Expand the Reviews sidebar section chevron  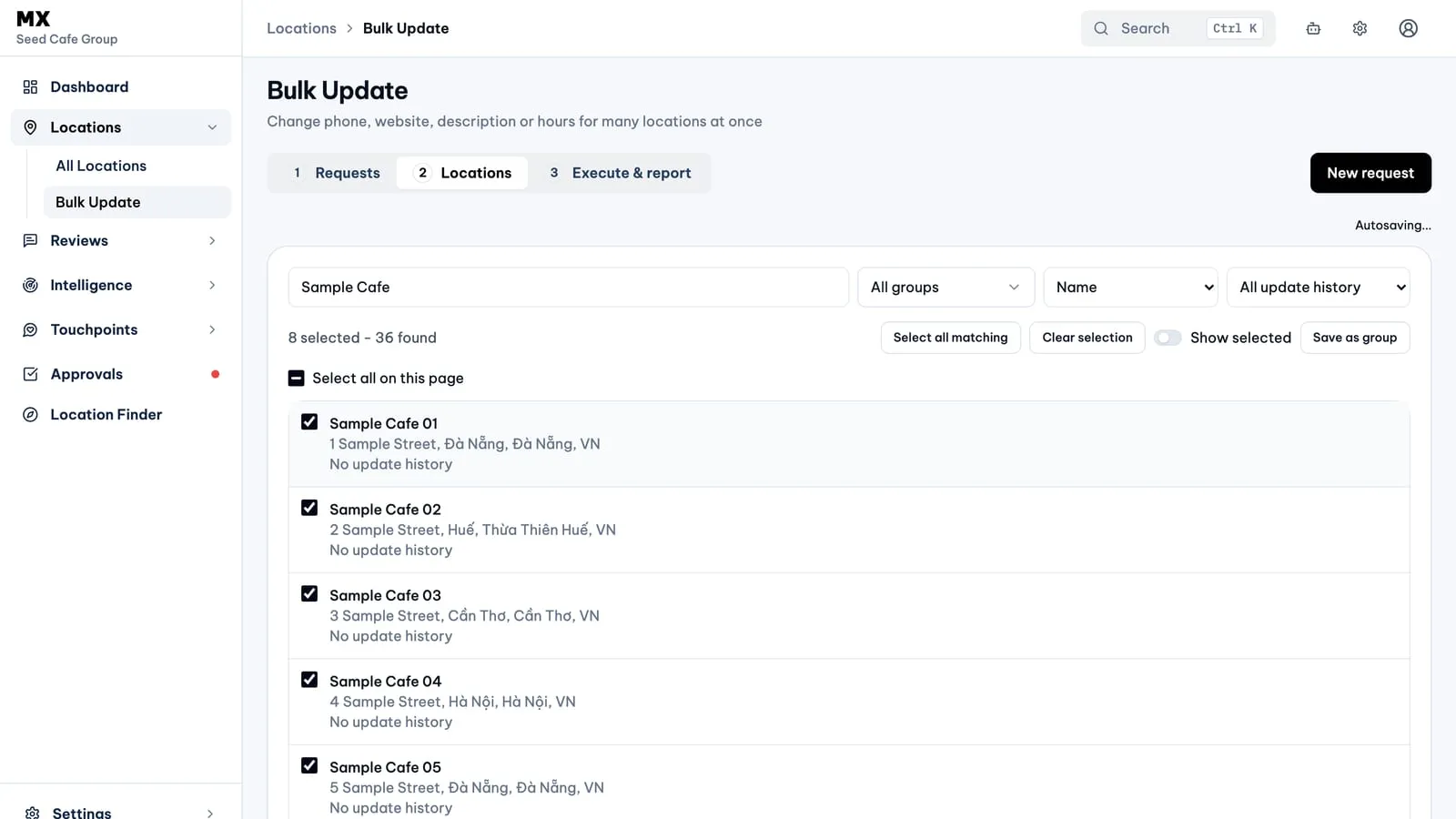click(x=212, y=241)
